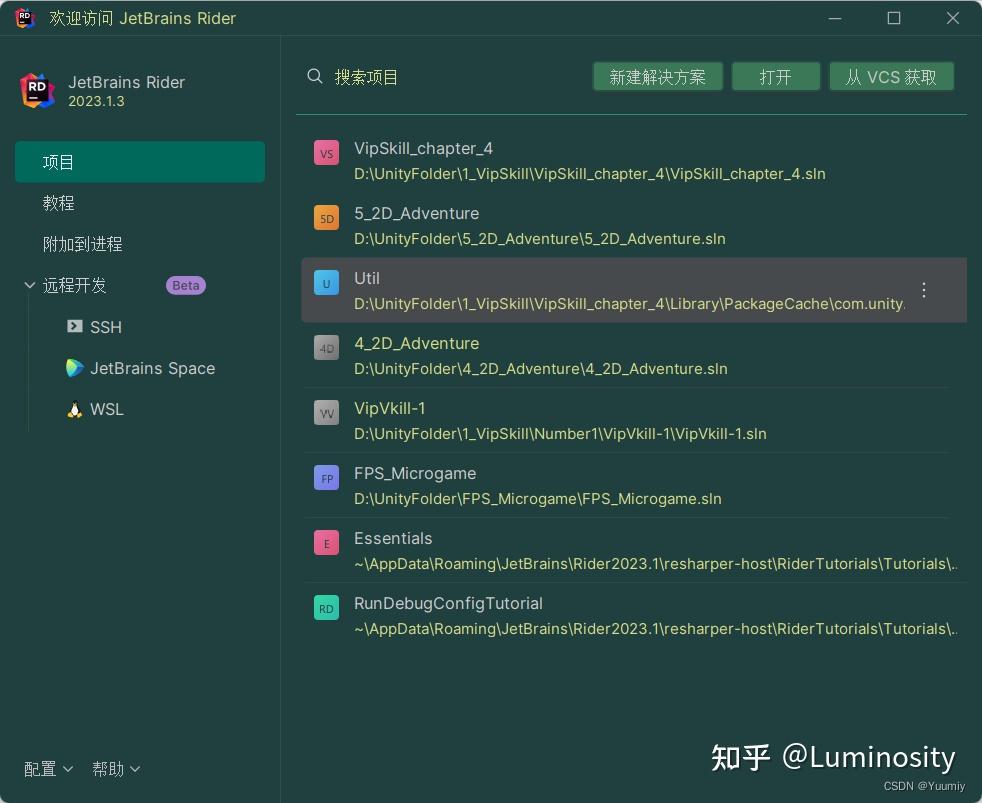Click the Essentials tutorial project icon

tap(326, 543)
